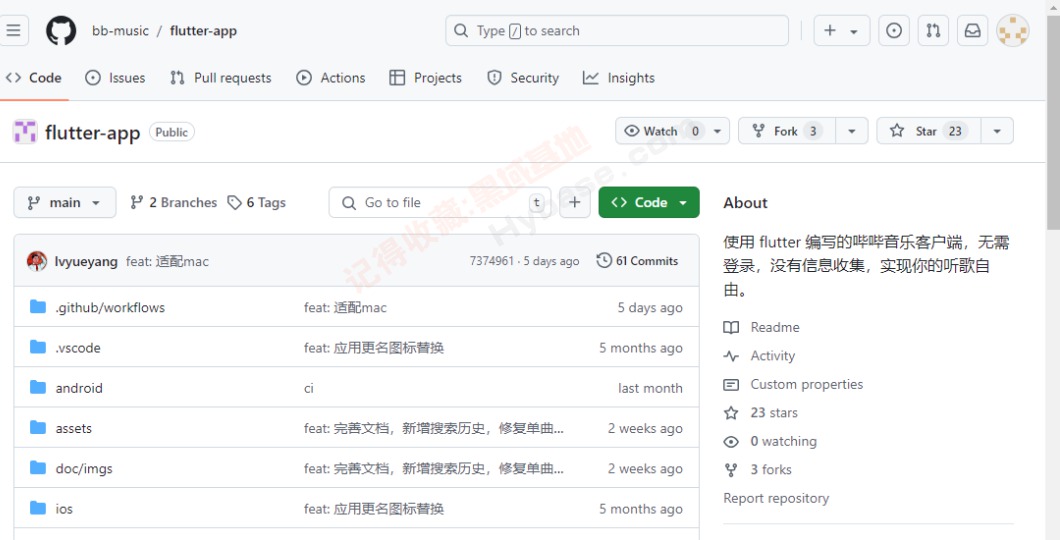
Task: Click folder icon beside ios
Action: click(38, 508)
